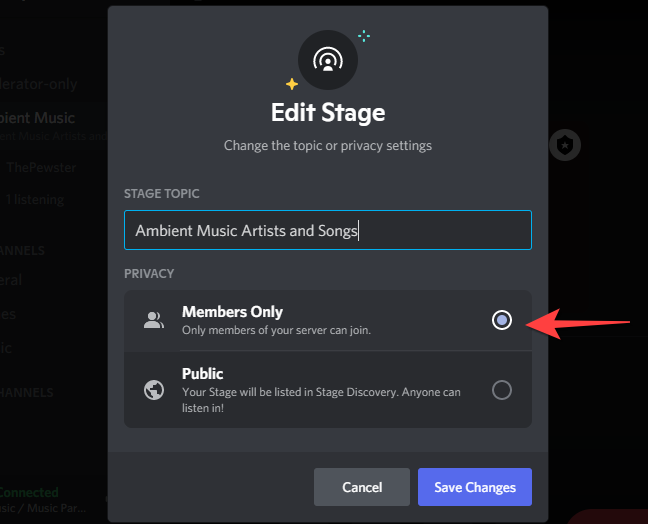Choose the Public privacy option label
Screen dimensions: 648x524
click(x=202, y=374)
